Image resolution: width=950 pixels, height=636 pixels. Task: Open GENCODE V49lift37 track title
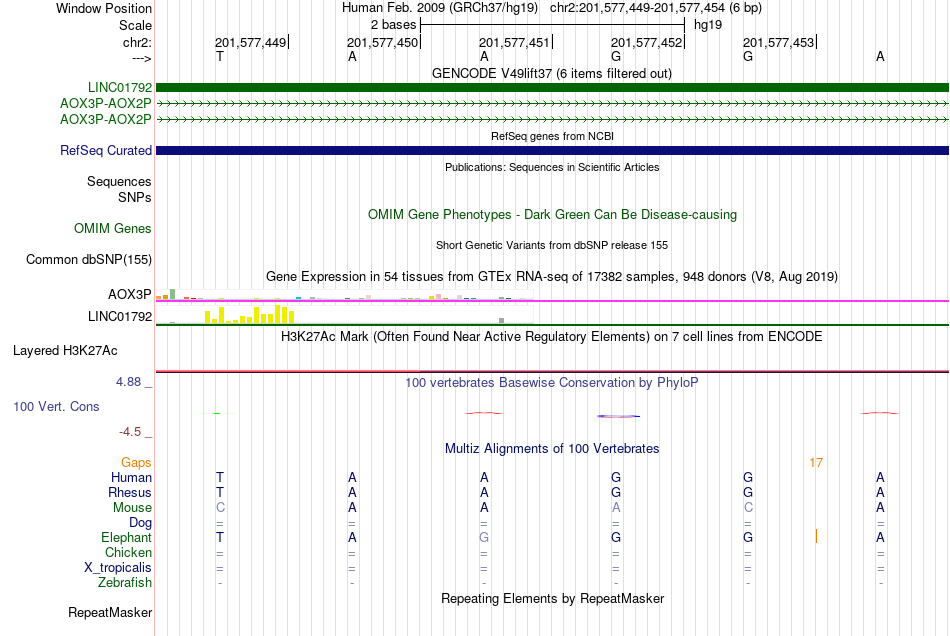point(551,73)
